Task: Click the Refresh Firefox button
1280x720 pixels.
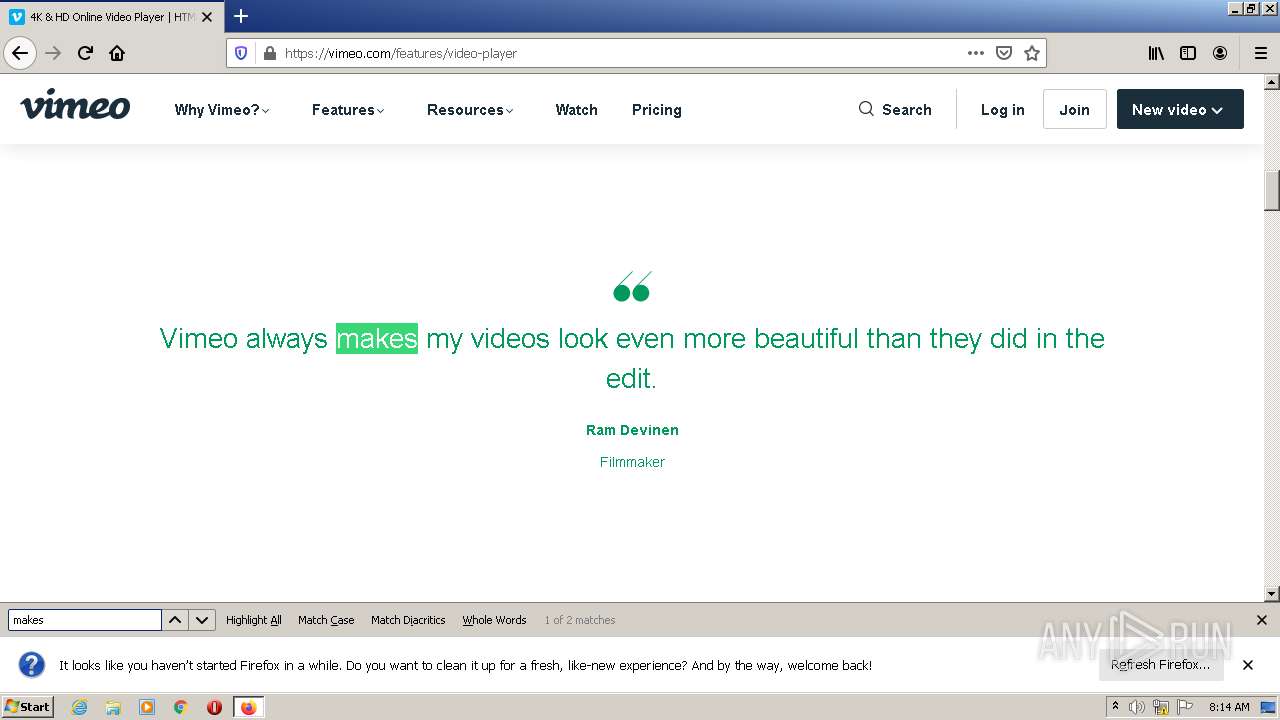Action: [1161, 665]
